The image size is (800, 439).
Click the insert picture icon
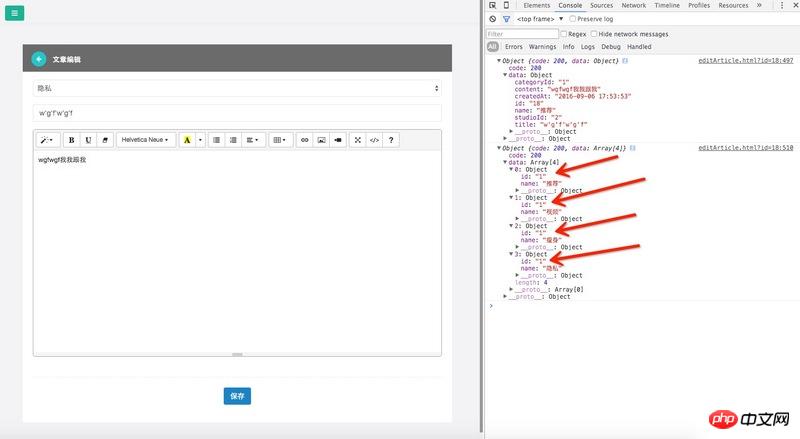click(321, 140)
